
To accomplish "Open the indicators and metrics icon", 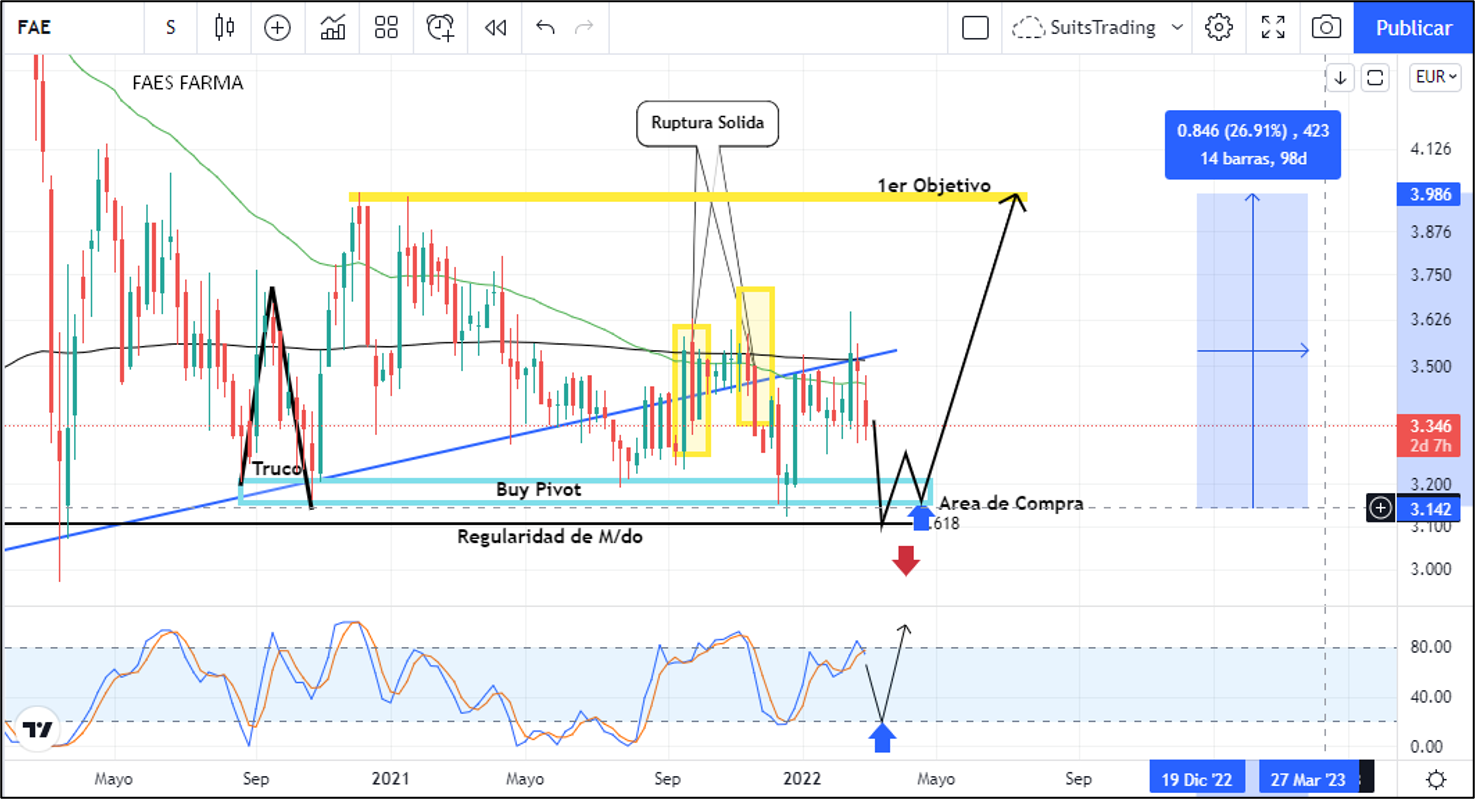I will [x=333, y=28].
